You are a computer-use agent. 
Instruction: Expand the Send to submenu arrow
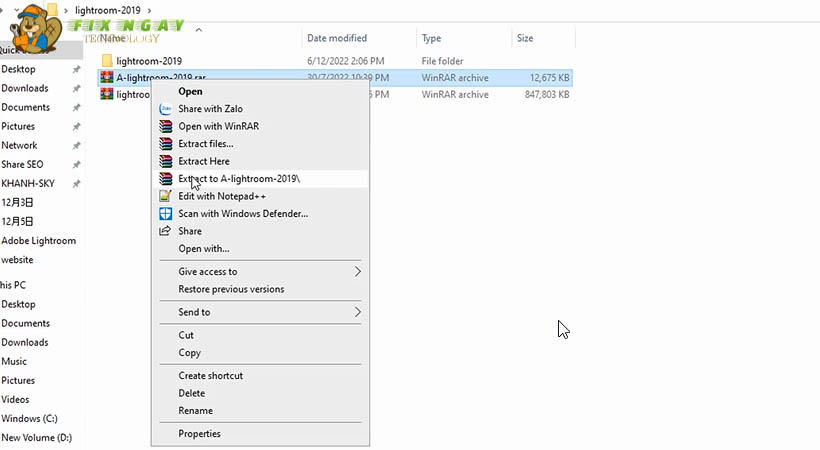pos(357,312)
